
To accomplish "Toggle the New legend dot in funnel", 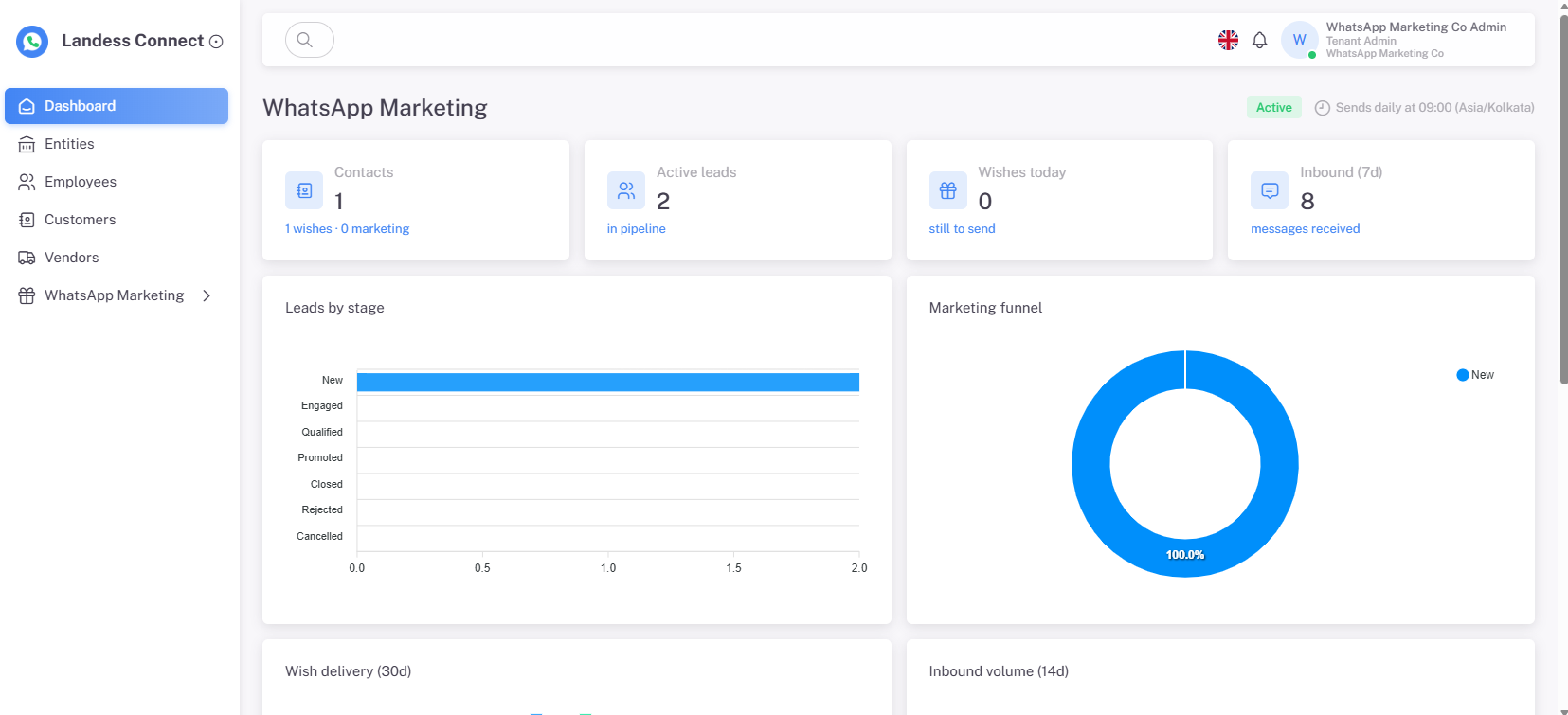I will 1462,375.
